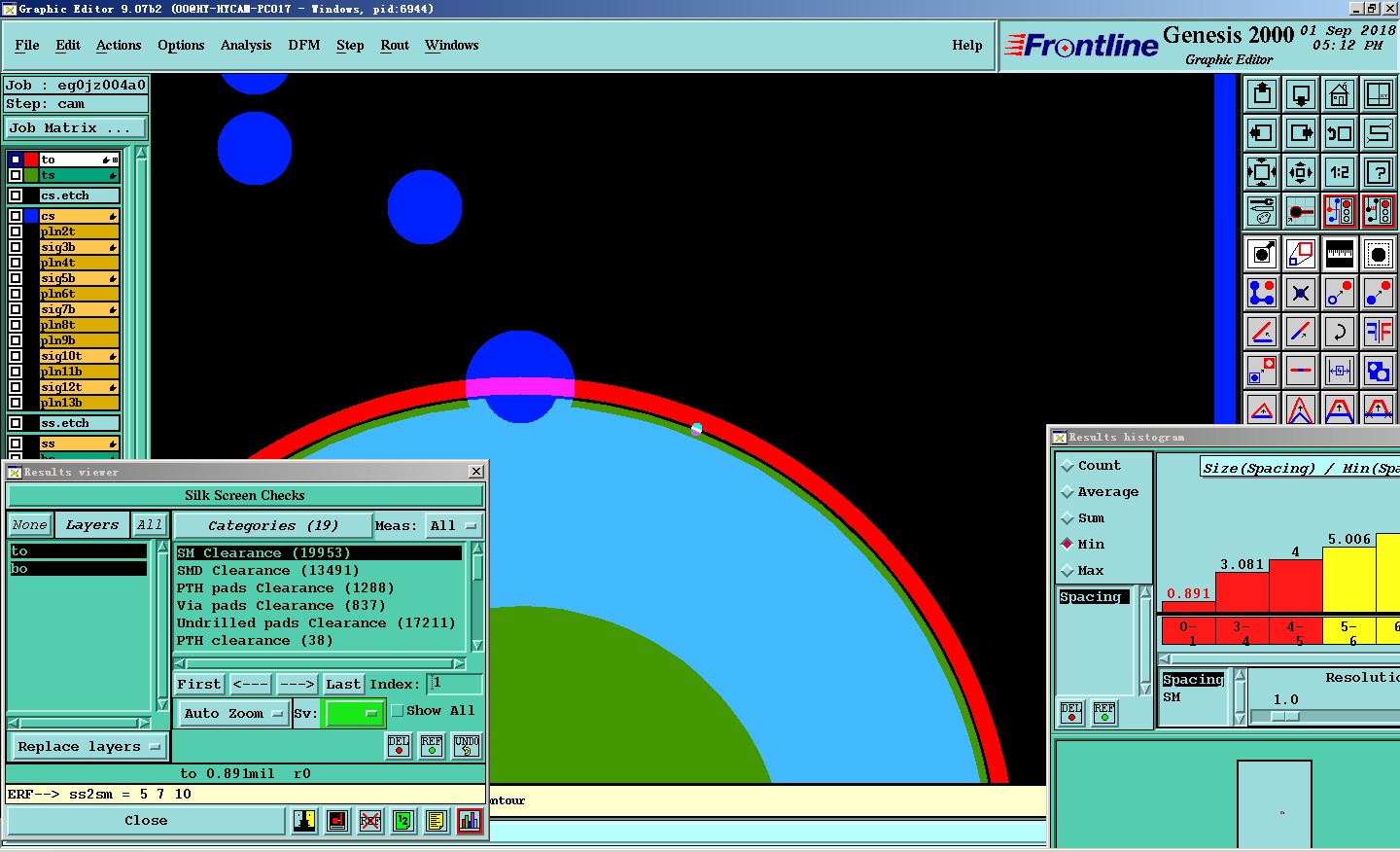Click the previous zoom undo icon
1400x852 pixels.
(x=1340, y=133)
